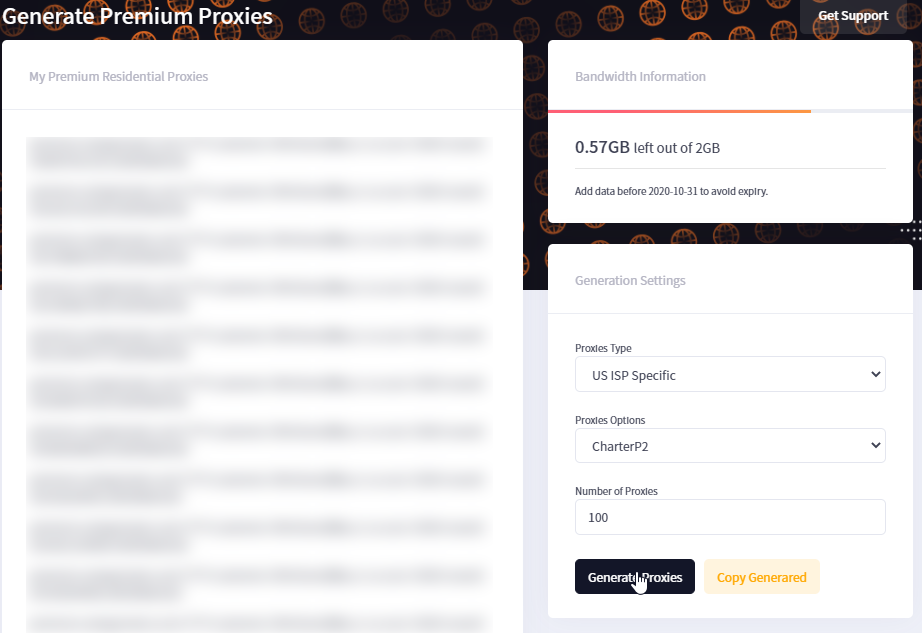Click the Bandwidth Information header
The width and height of the screenshot is (922, 633).
coord(640,76)
